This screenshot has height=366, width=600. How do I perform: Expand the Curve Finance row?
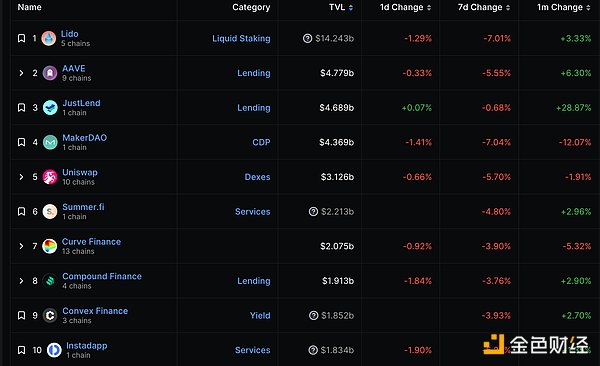coord(21,246)
